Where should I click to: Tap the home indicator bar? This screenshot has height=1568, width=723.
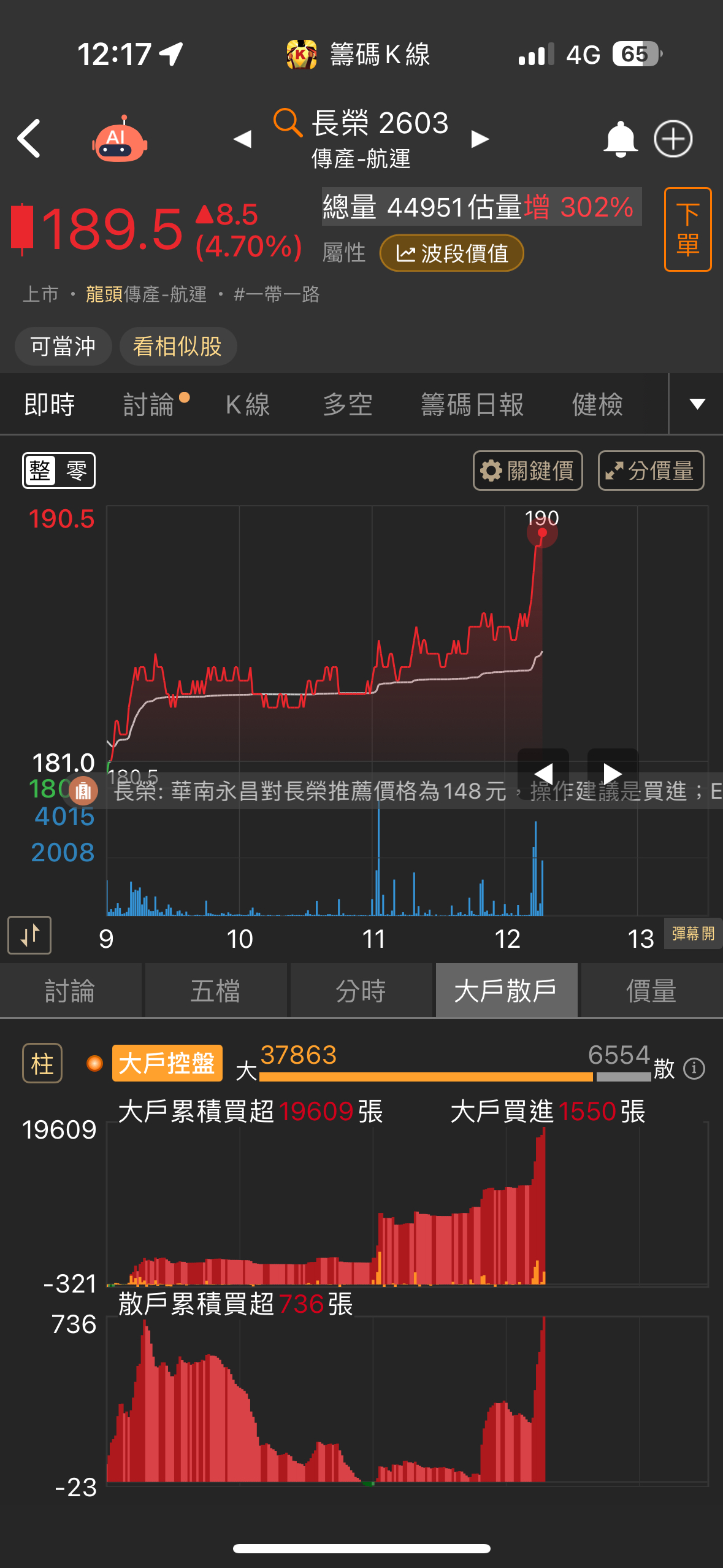click(x=362, y=1548)
